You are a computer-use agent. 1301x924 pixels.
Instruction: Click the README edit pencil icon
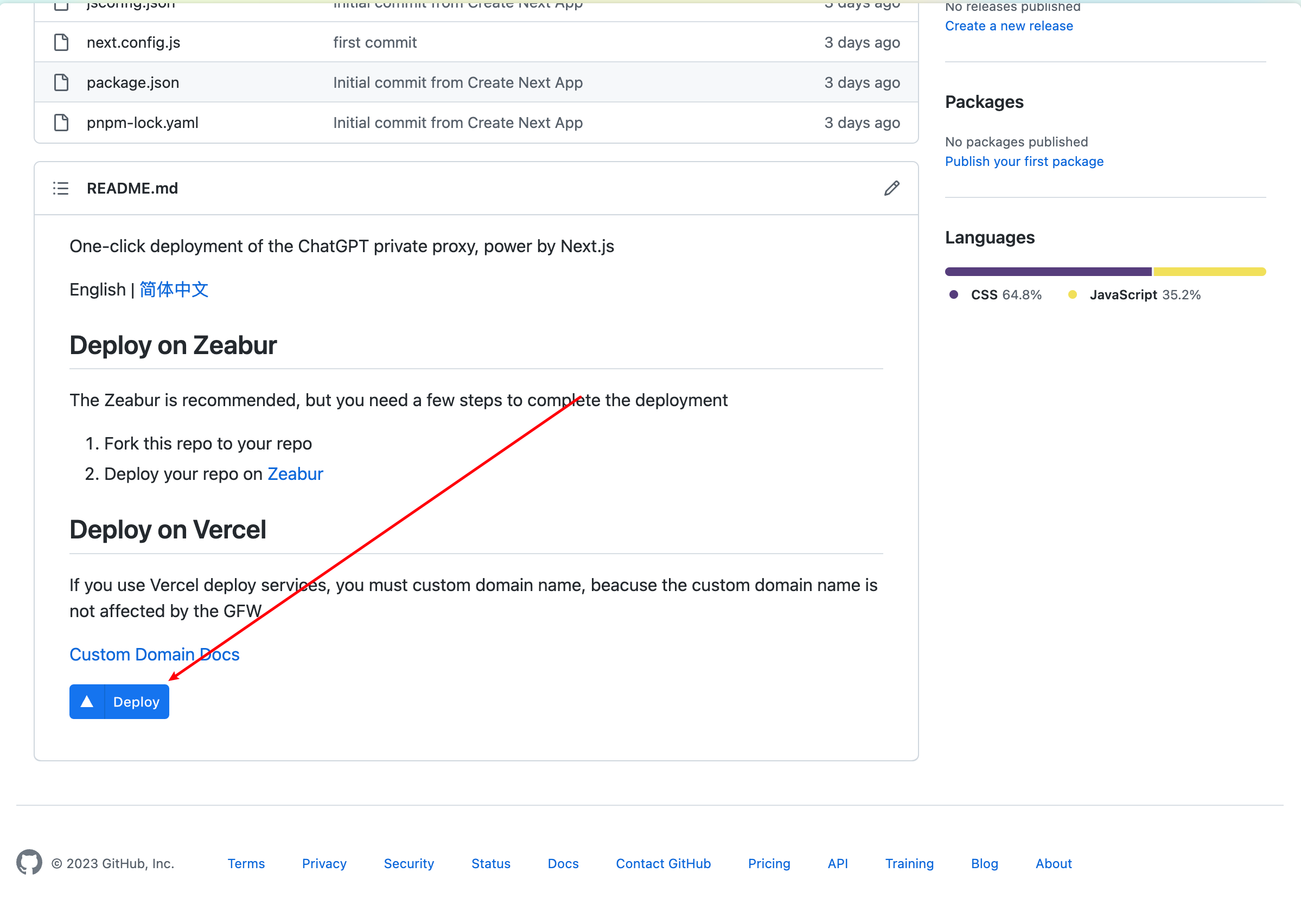click(891, 188)
